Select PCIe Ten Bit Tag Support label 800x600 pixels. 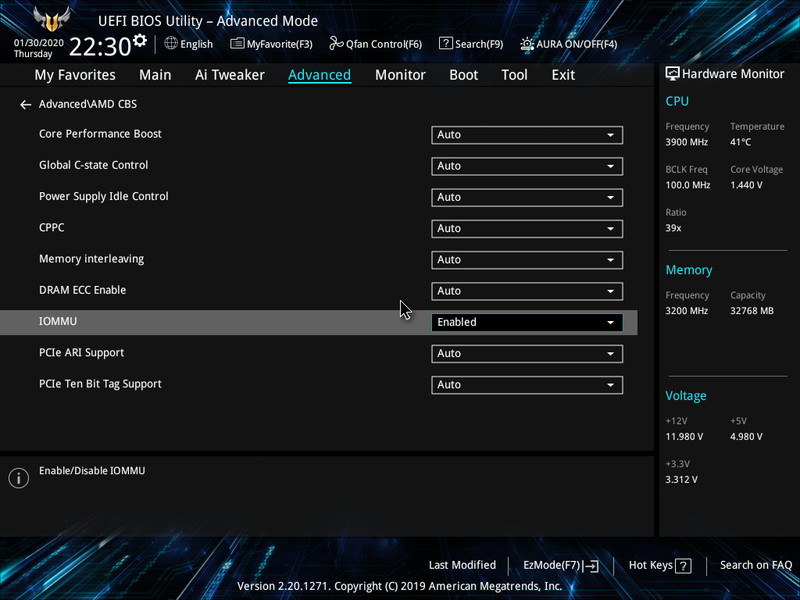tap(100, 384)
